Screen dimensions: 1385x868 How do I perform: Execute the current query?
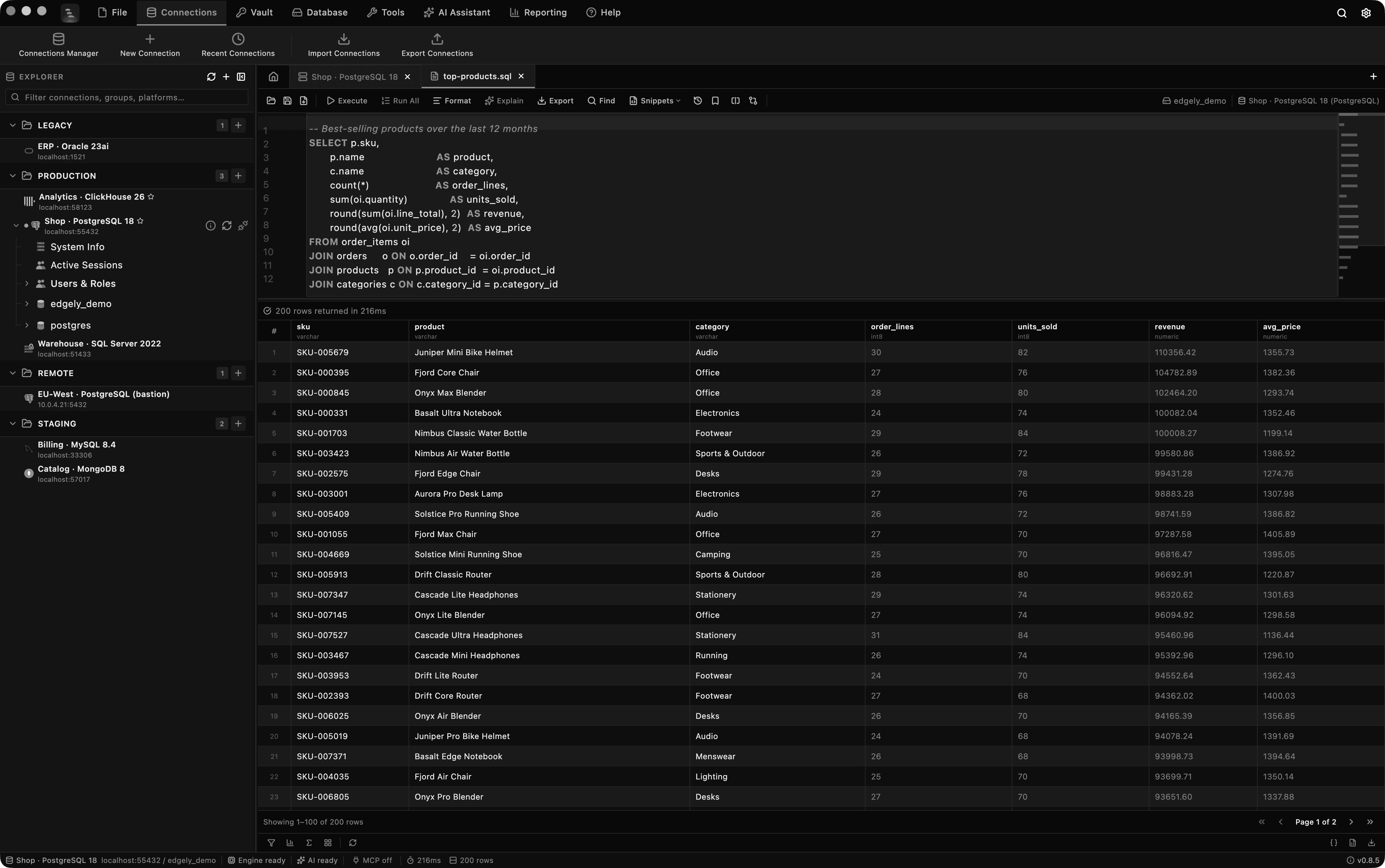347,101
